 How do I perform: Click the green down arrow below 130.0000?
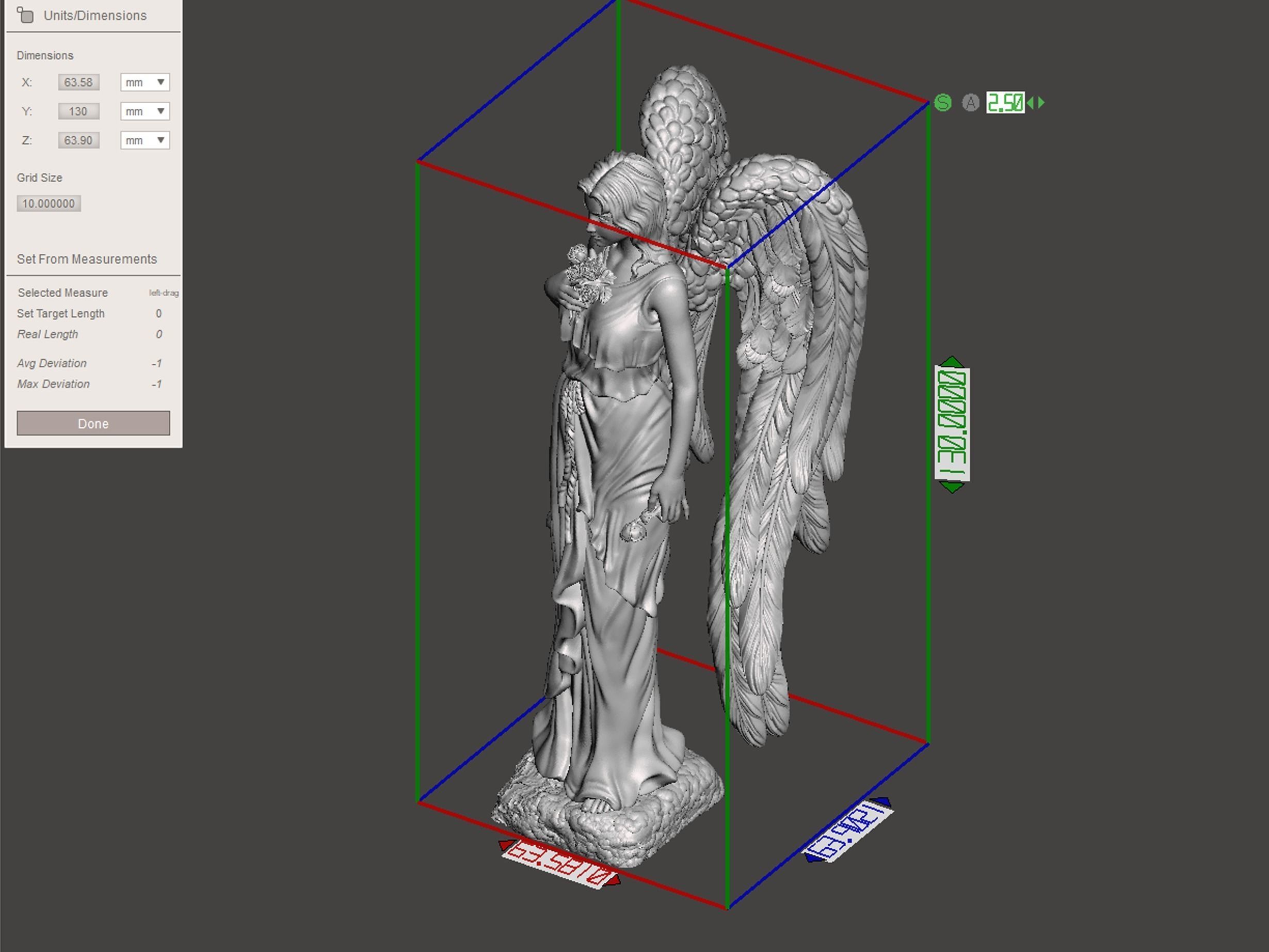coord(952,488)
